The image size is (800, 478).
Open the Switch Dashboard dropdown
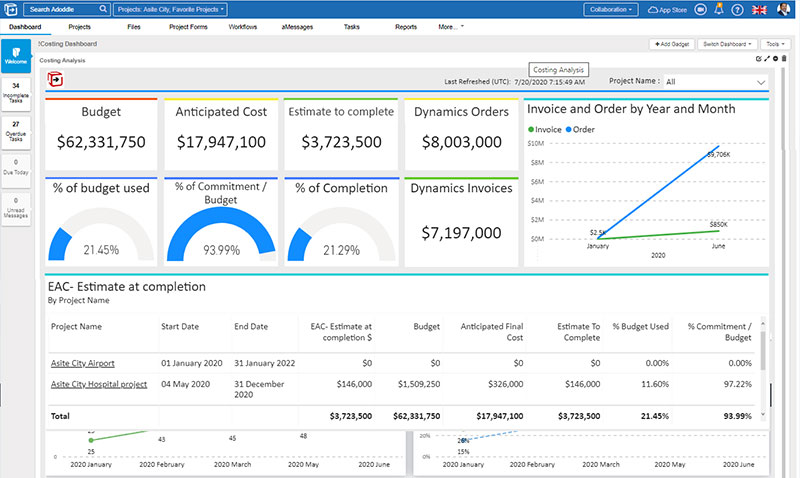pos(727,44)
